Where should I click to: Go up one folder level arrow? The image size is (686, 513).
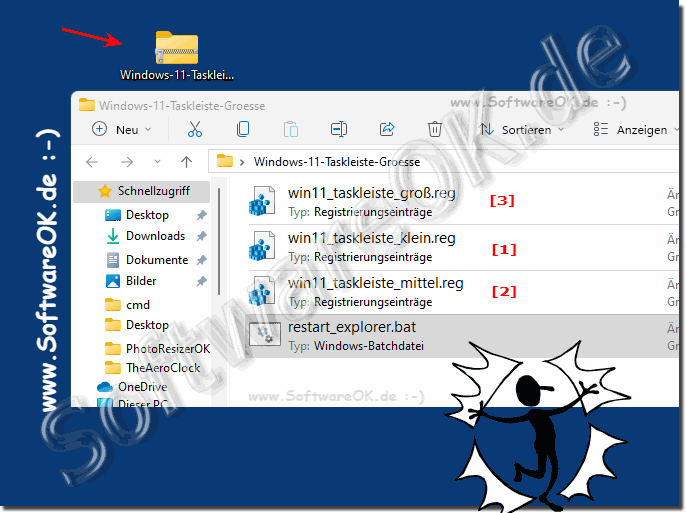coord(186,162)
